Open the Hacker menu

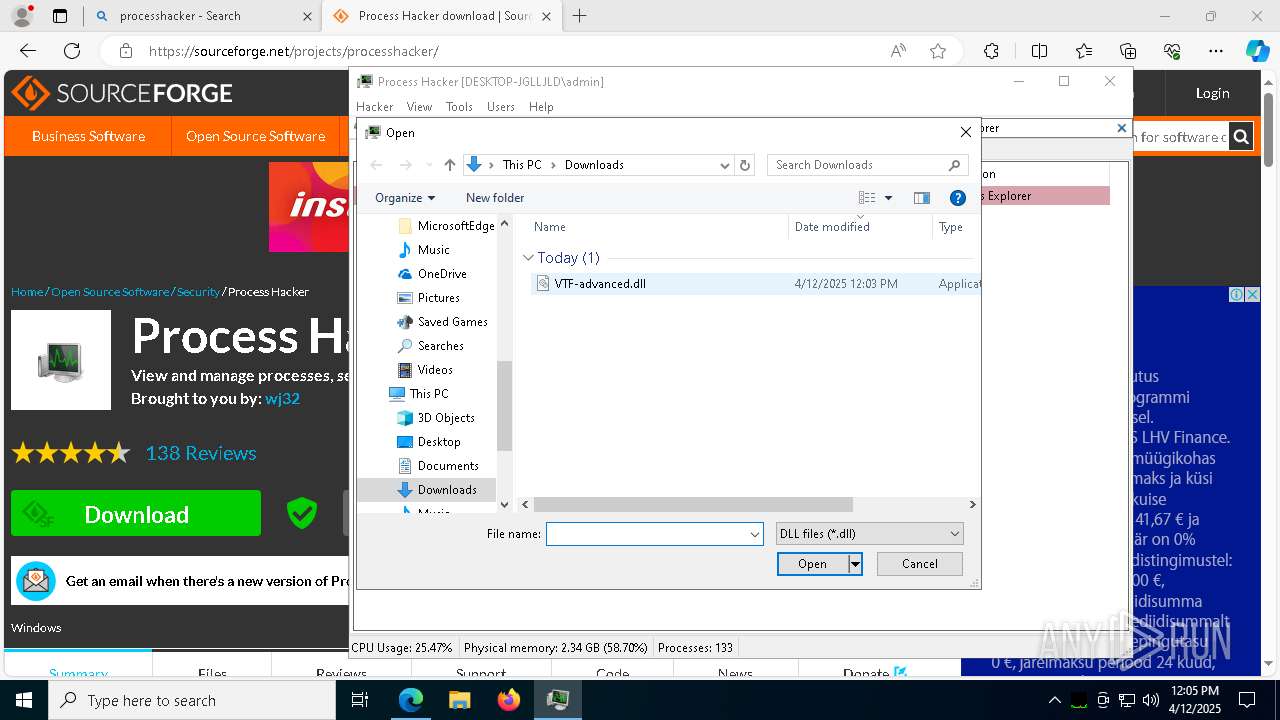375,107
